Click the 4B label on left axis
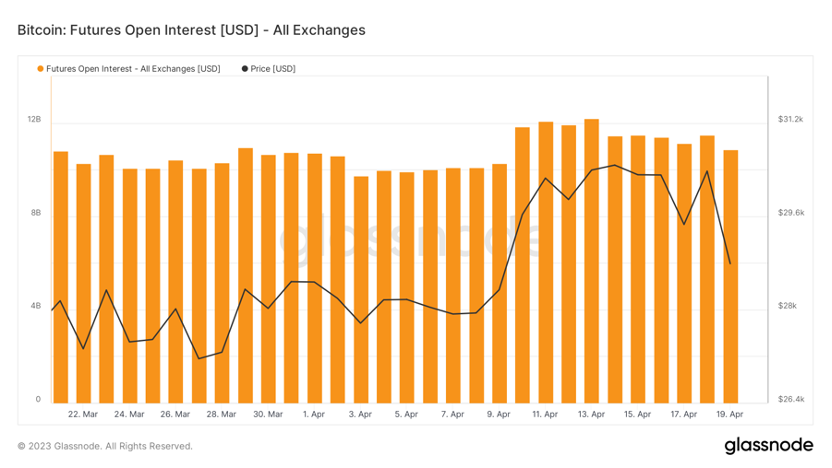The width and height of the screenshot is (832, 468). tap(36, 306)
